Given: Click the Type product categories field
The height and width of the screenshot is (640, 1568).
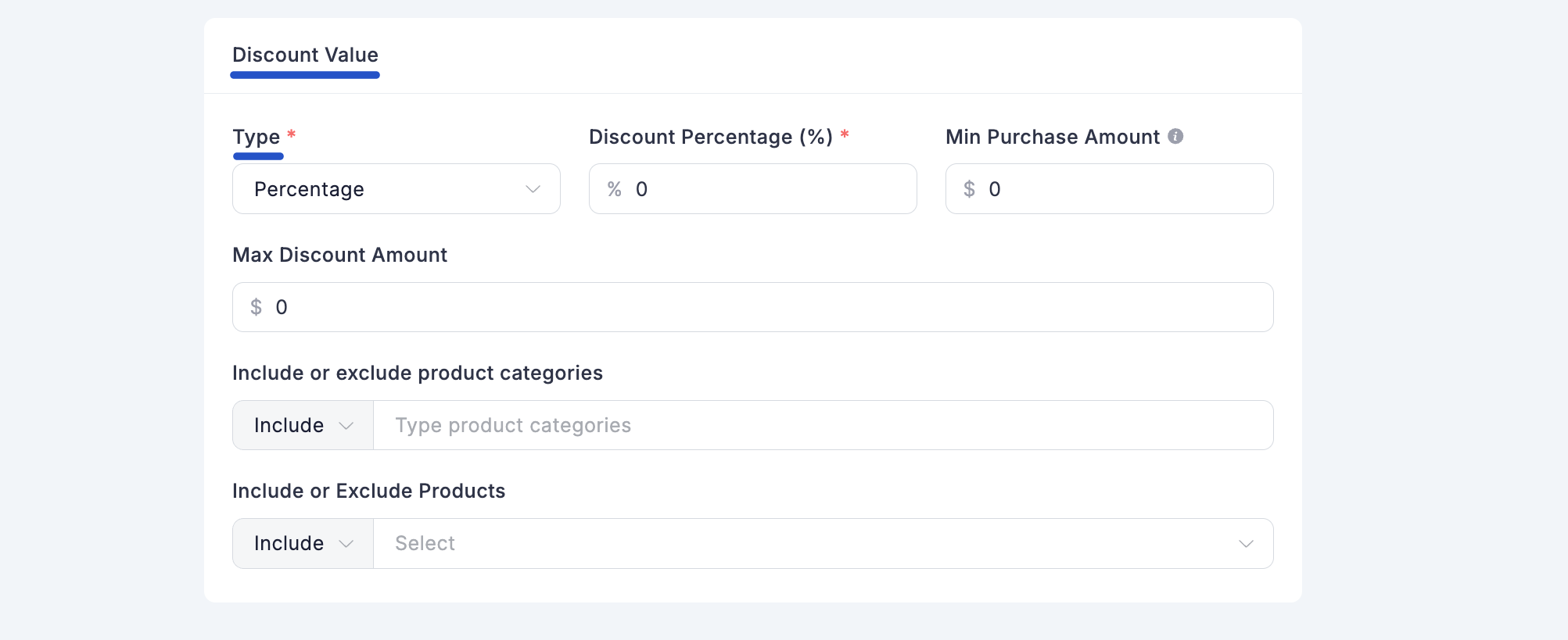Looking at the screenshot, I should click(x=823, y=425).
